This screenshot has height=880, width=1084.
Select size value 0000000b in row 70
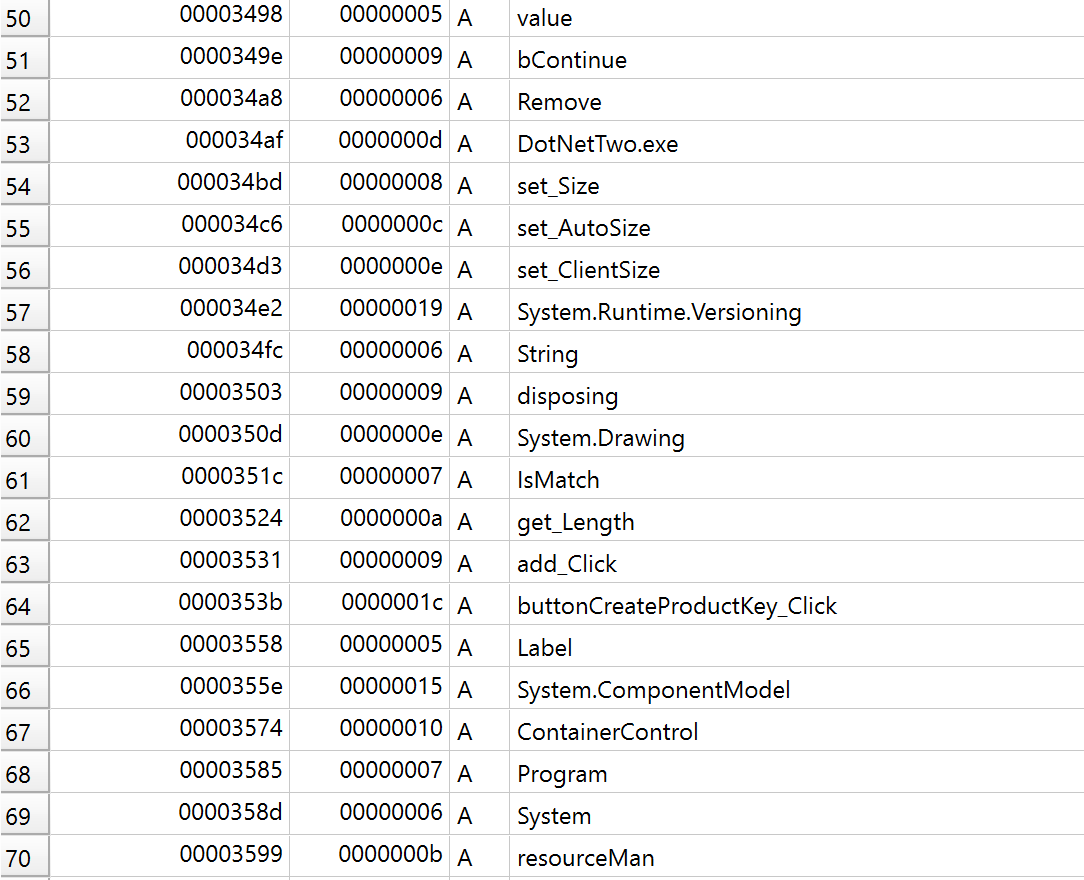pos(390,854)
